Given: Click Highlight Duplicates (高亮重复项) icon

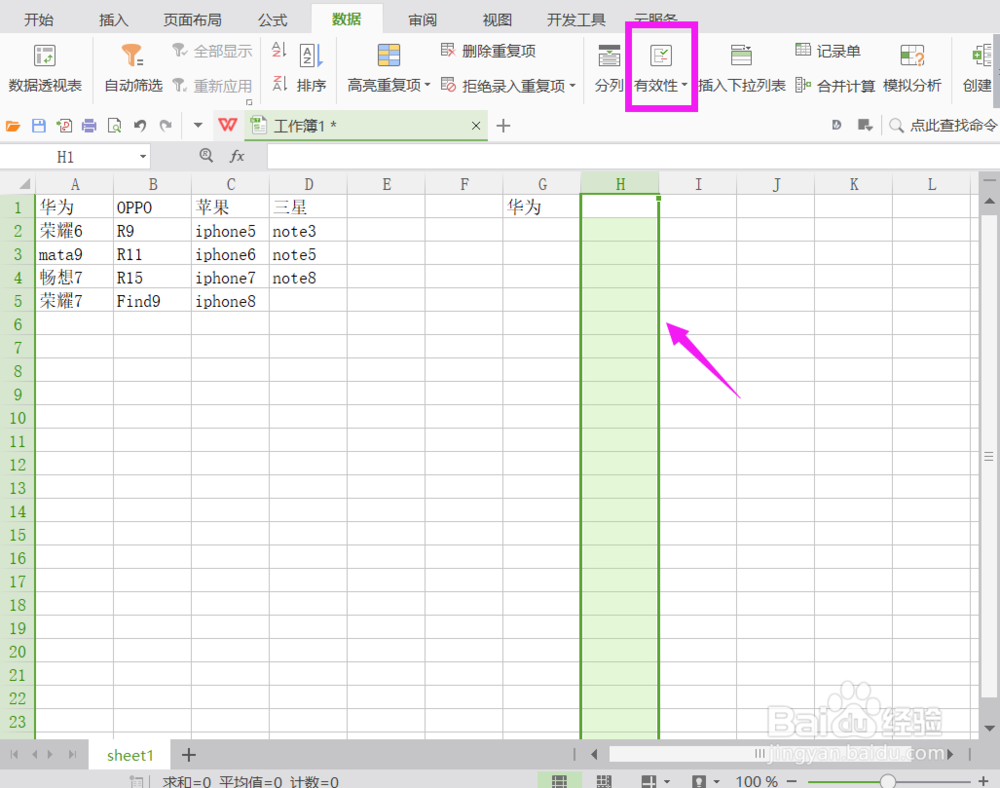Looking at the screenshot, I should point(388,55).
